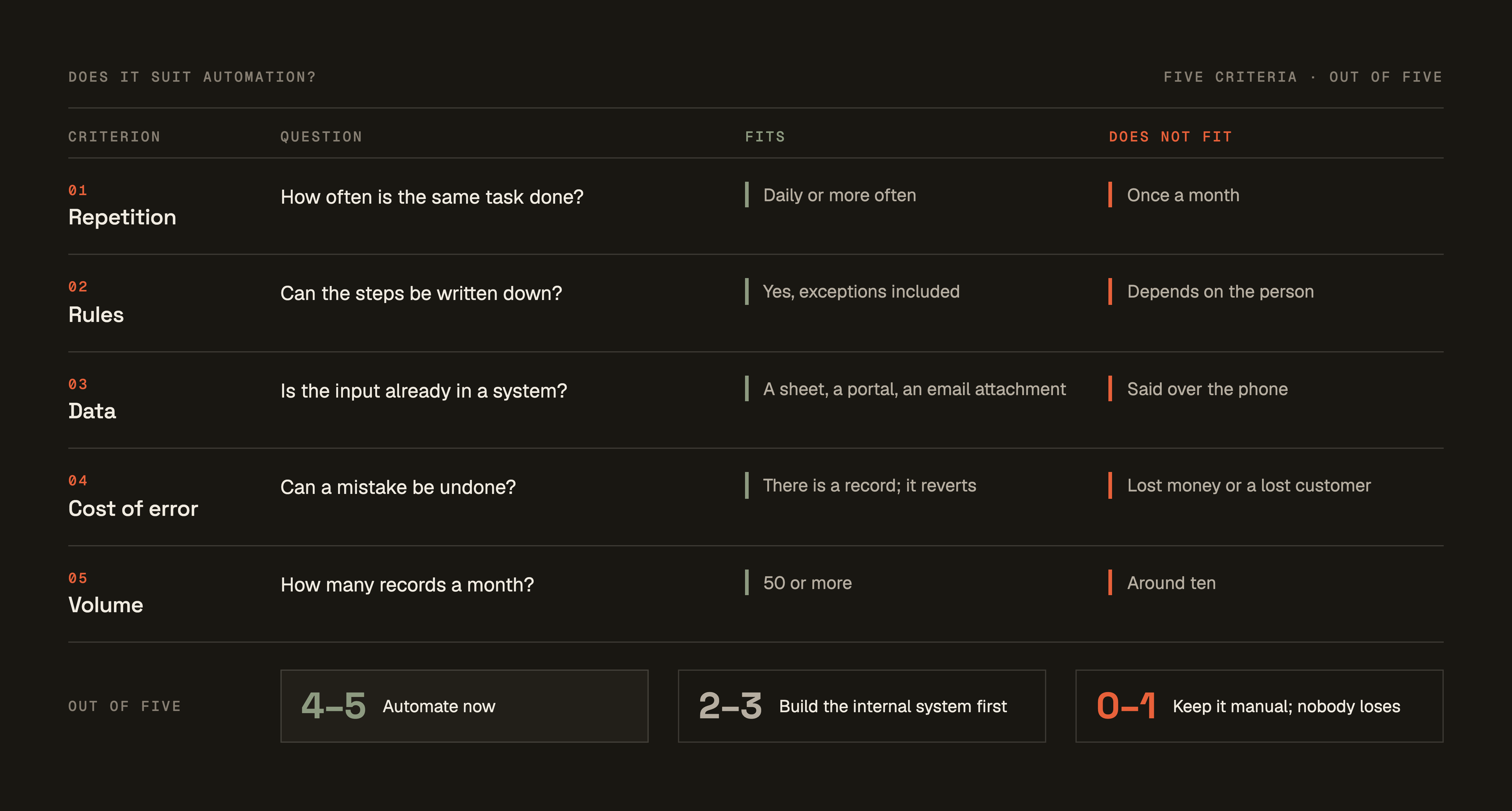Click the 'DOES IT SUIT AUTOMATION?' heading

click(x=192, y=77)
